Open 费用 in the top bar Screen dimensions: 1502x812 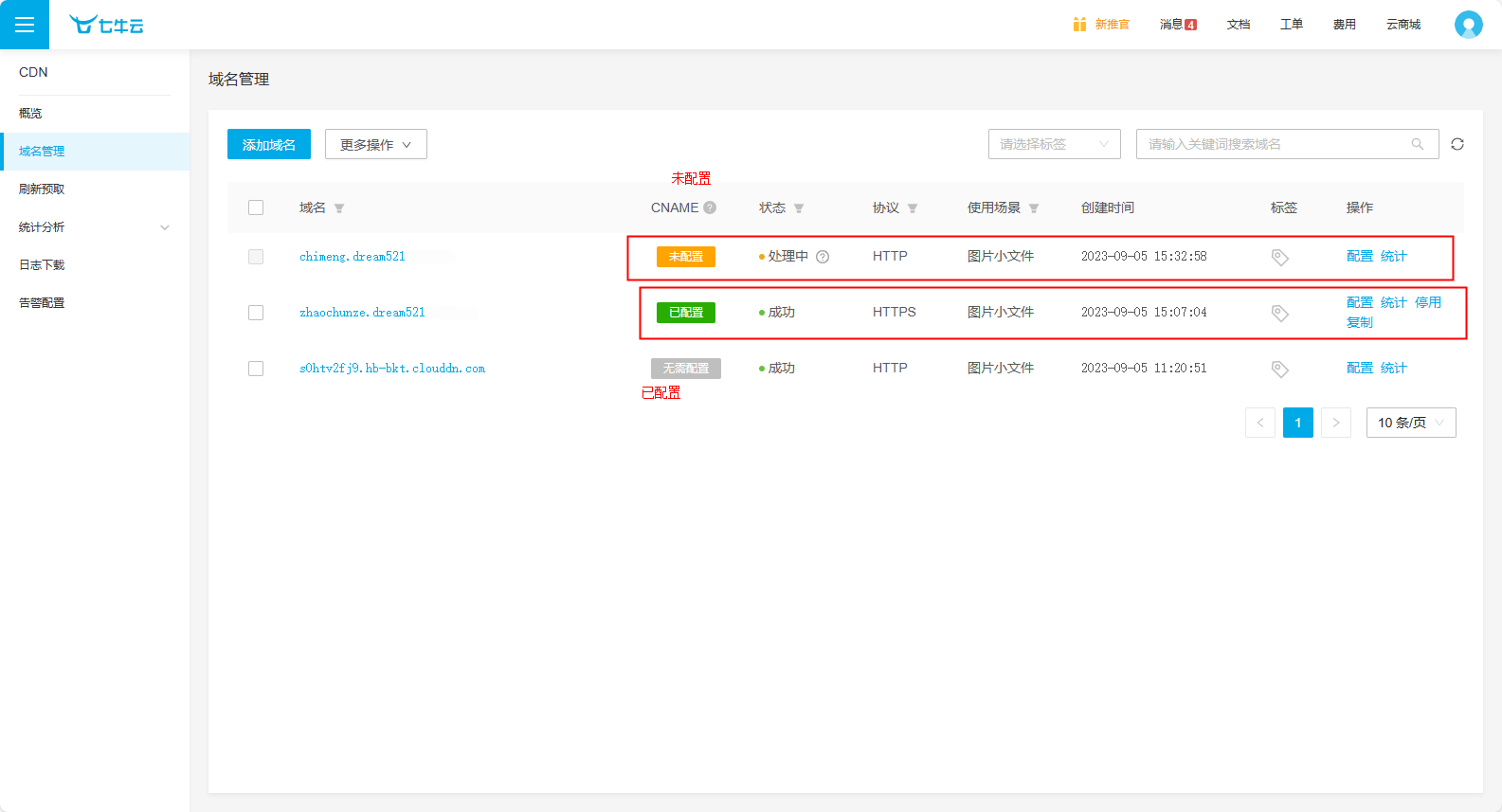pyautogui.click(x=1345, y=25)
